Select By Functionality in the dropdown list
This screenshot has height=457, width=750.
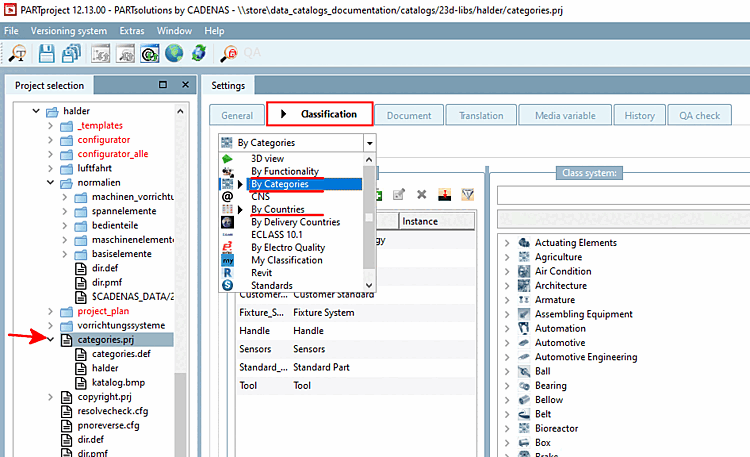coord(285,171)
